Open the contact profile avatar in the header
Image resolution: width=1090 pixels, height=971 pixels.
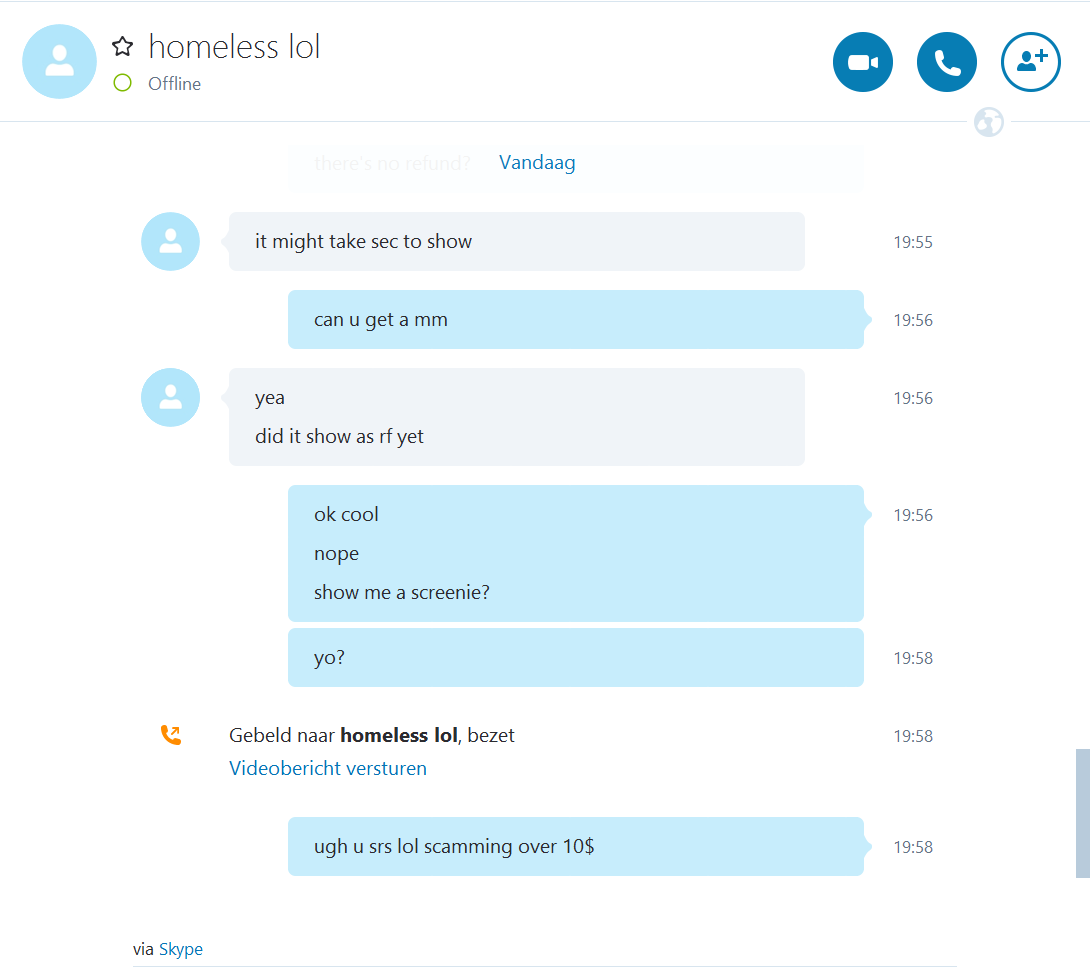pyautogui.click(x=60, y=61)
